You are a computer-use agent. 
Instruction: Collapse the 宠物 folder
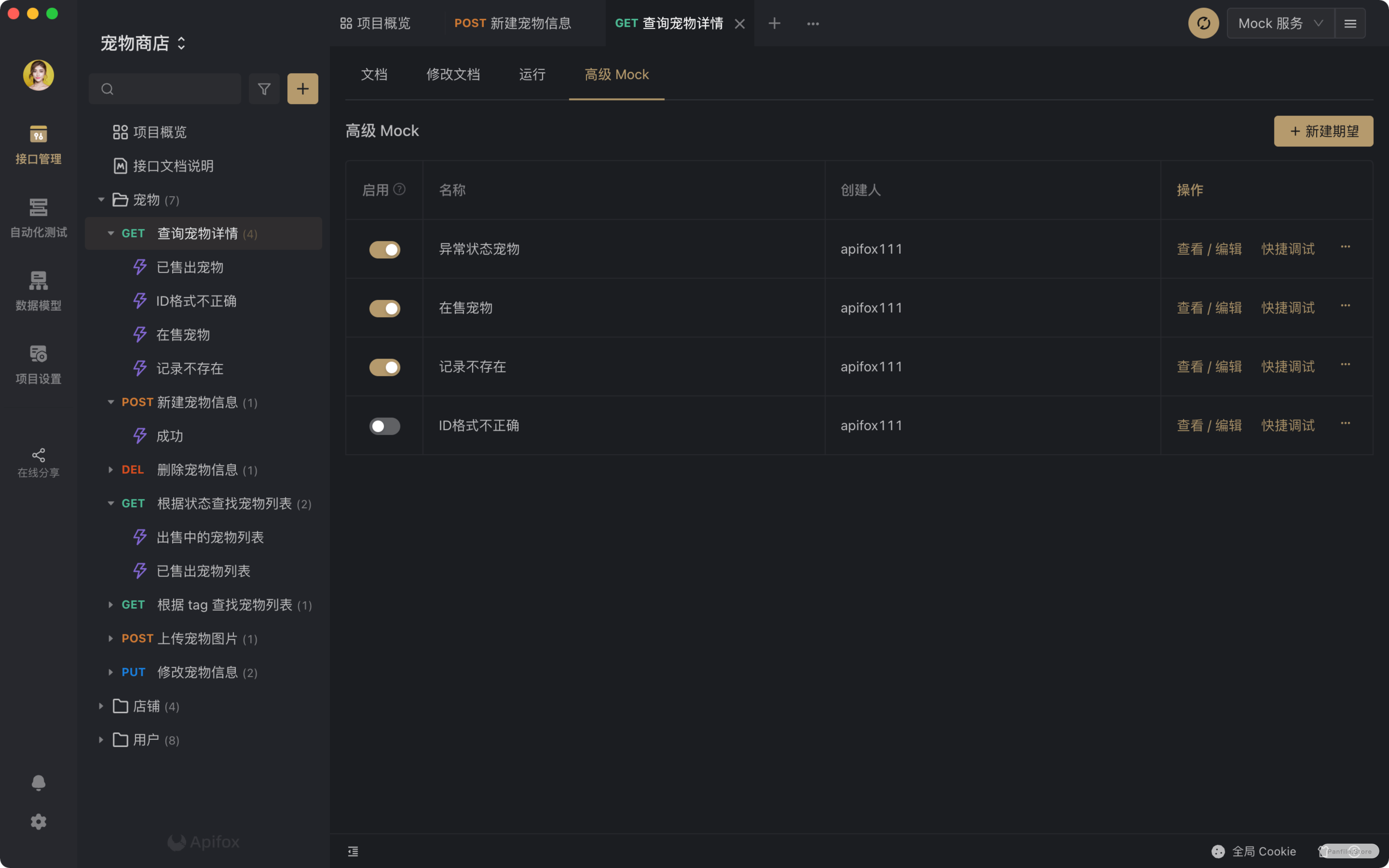click(x=101, y=200)
